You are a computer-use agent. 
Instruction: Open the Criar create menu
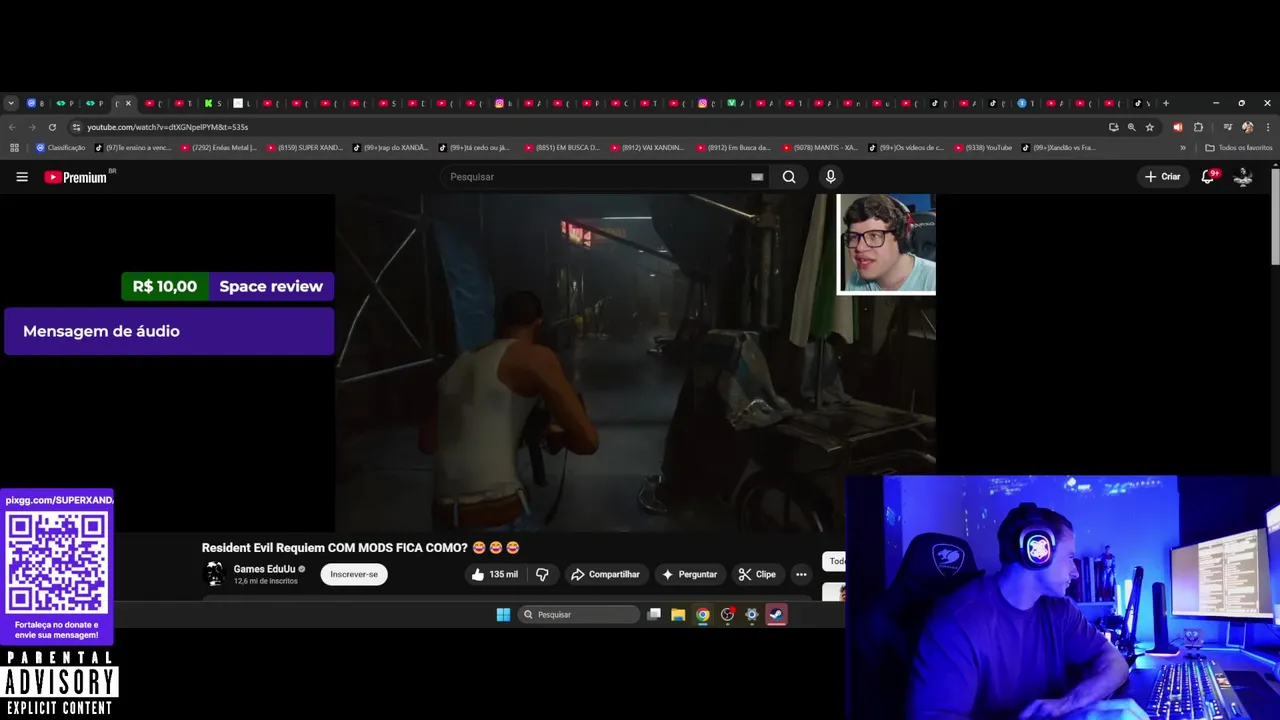coord(1163,177)
